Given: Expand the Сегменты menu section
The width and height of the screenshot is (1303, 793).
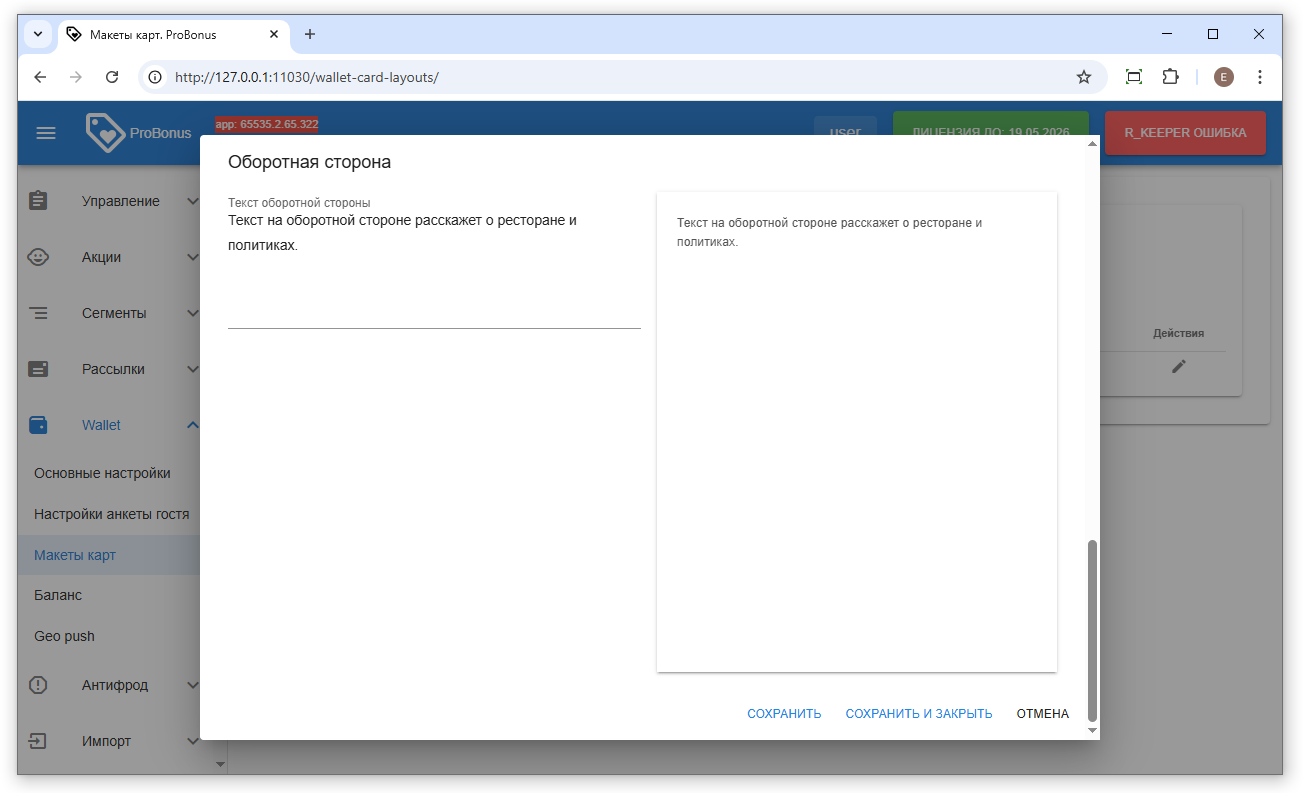Looking at the screenshot, I should coord(192,313).
